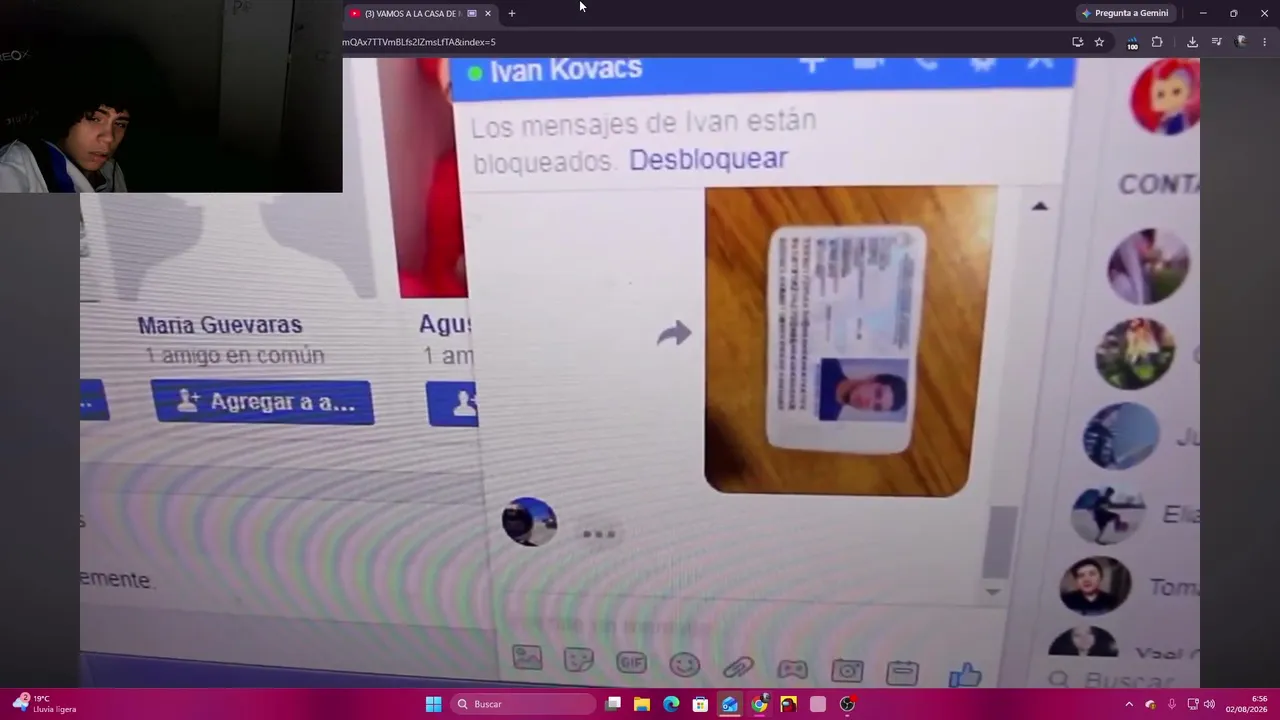Open Ivan Kovacs chat header name
The width and height of the screenshot is (1280, 720).
click(x=566, y=69)
